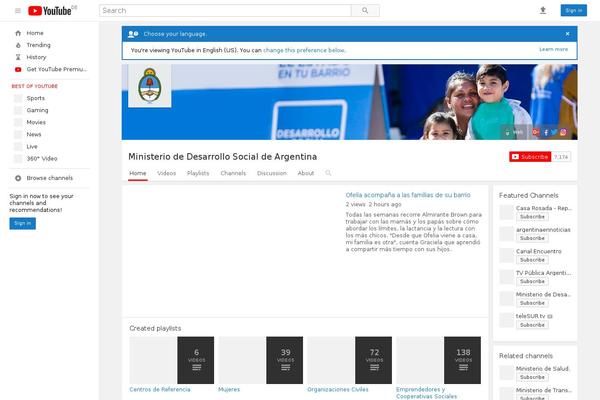The height and width of the screenshot is (400, 600).
Task: Open Home in the sidebar
Action: pos(35,33)
